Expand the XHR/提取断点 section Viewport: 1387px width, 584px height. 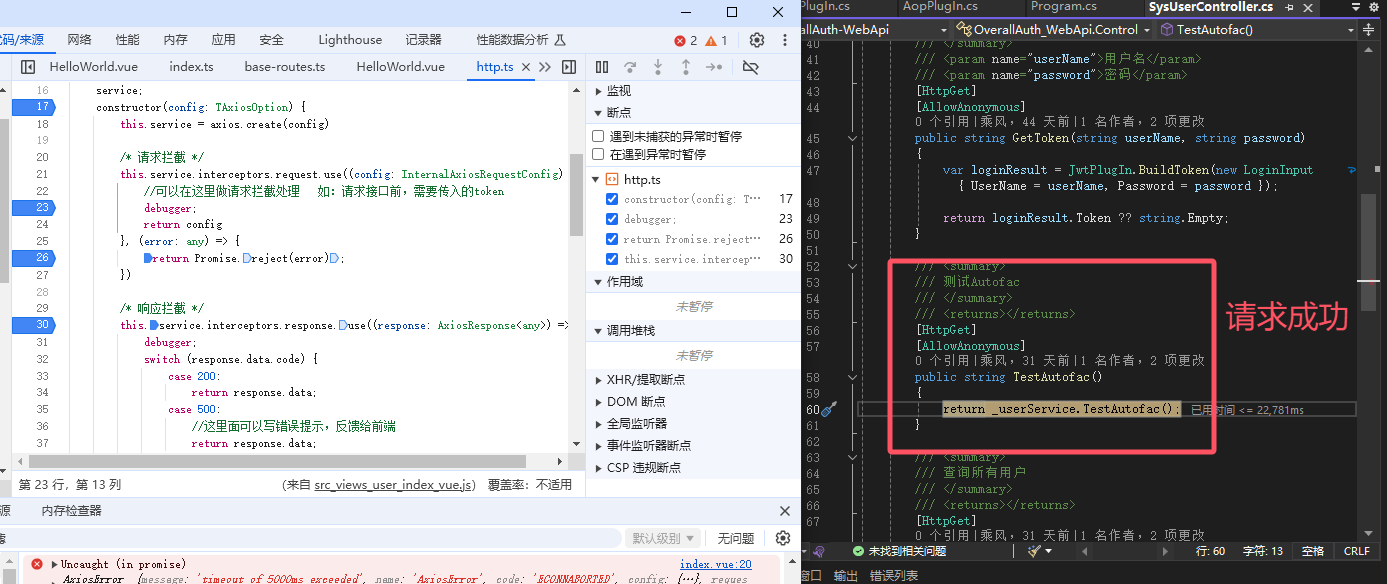click(598, 380)
